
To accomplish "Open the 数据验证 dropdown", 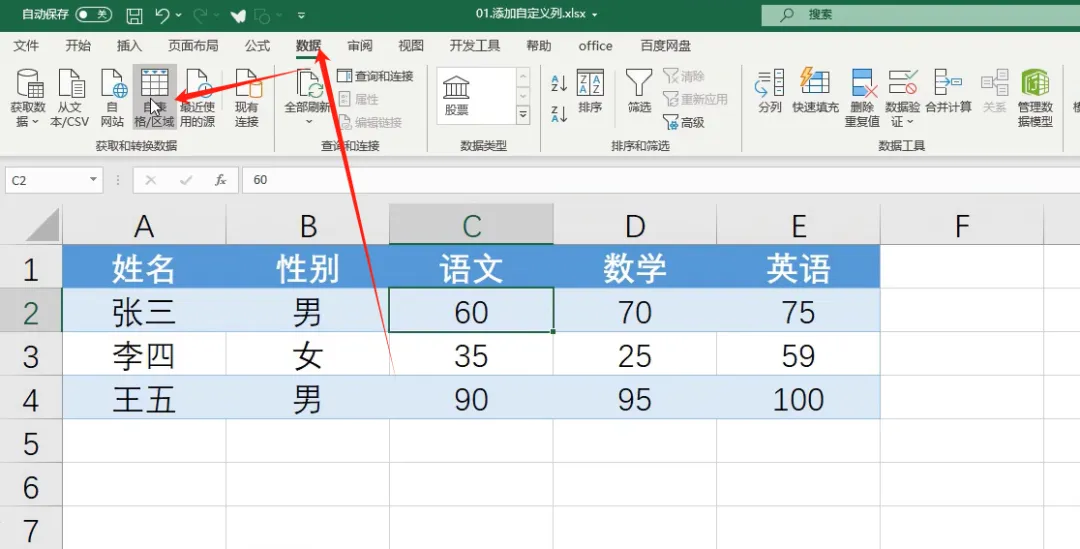I will click(x=902, y=98).
